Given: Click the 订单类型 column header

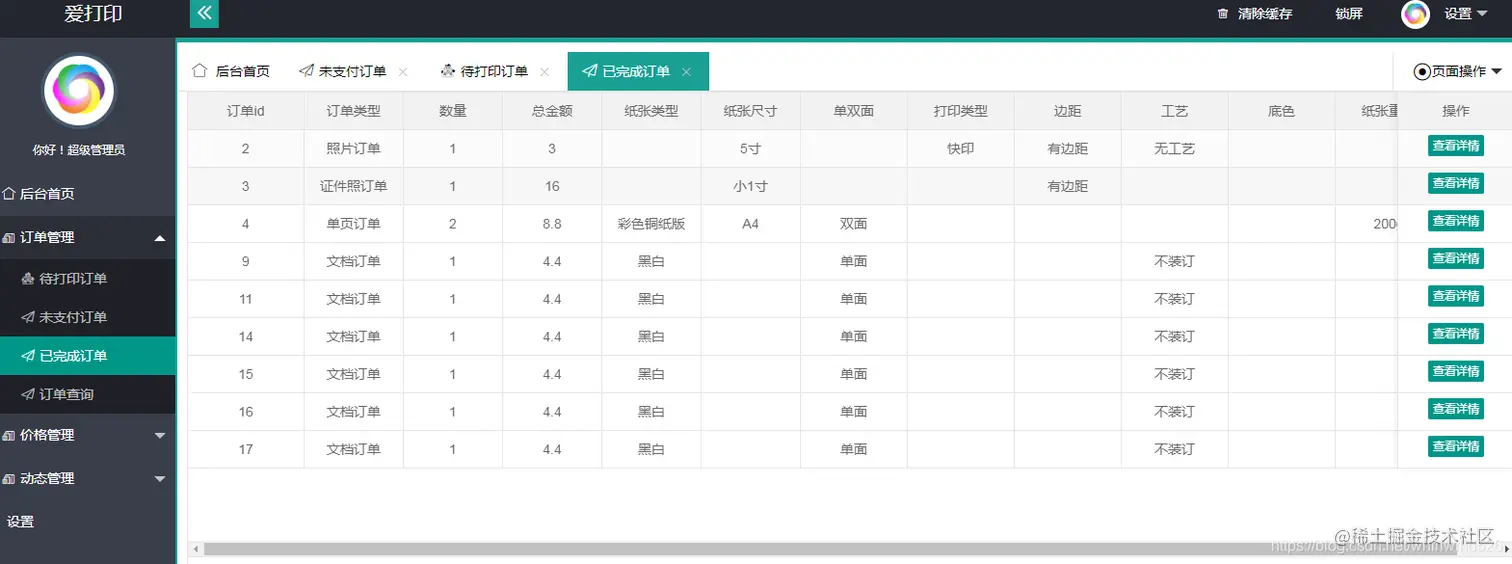Looking at the screenshot, I should [354, 111].
